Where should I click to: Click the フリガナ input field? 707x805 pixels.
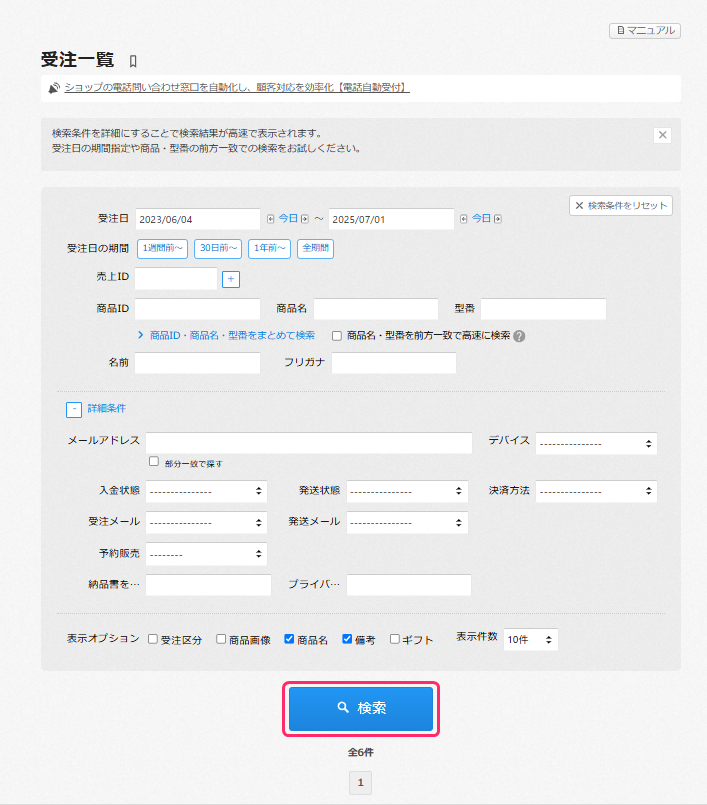pos(394,363)
